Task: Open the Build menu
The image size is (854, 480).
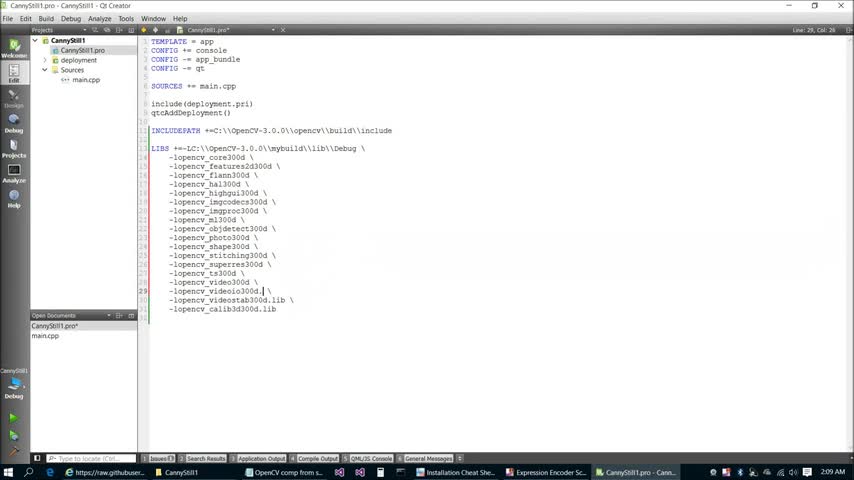Action: pyautogui.click(x=46, y=19)
